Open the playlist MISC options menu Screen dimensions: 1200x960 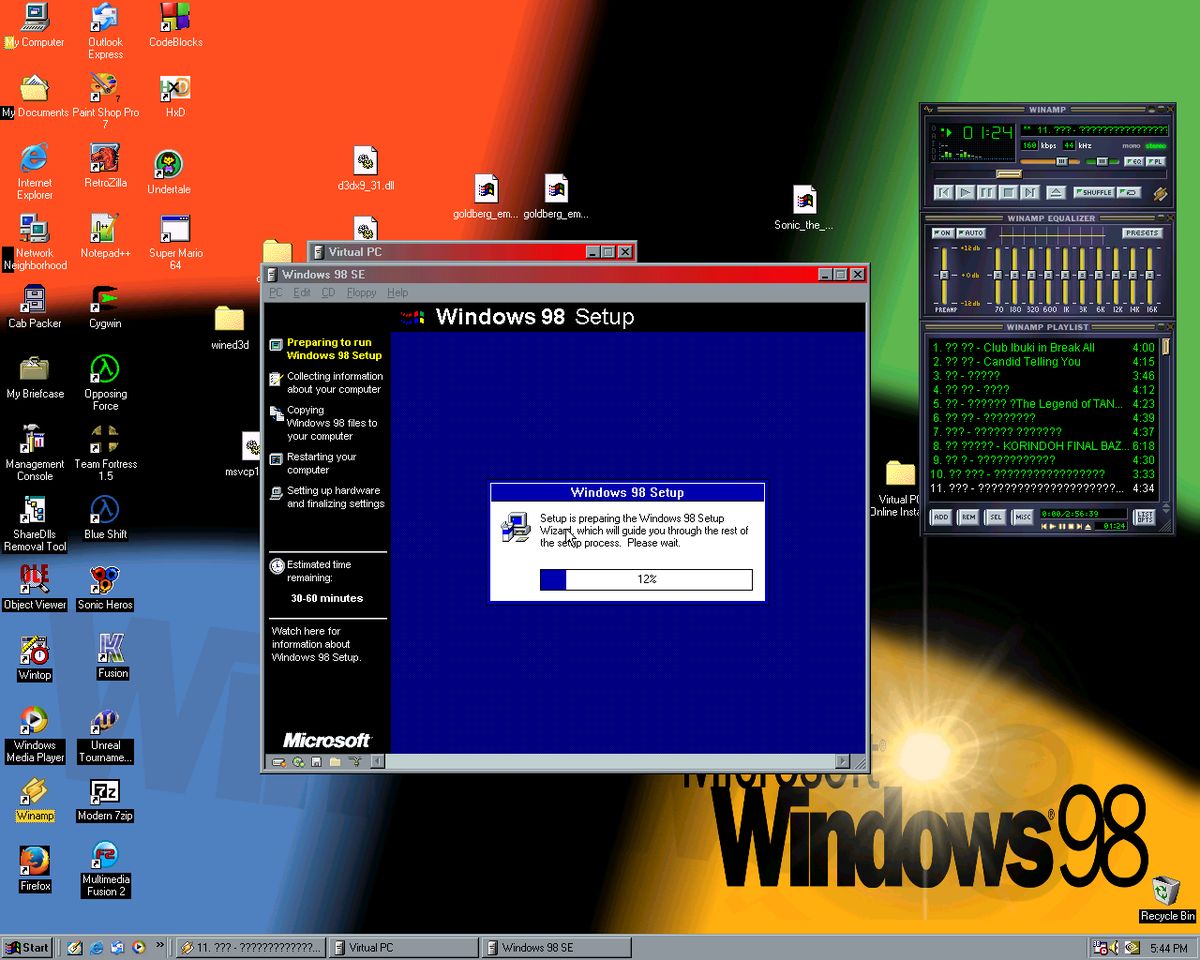(x=1022, y=517)
